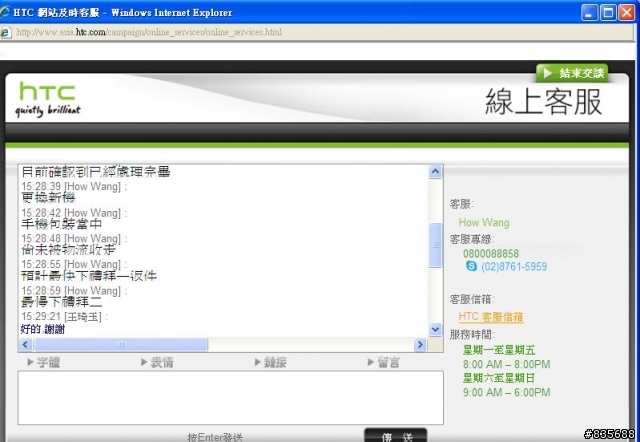
Task: Click the chat scroll down arrow
Action: (x=436, y=329)
